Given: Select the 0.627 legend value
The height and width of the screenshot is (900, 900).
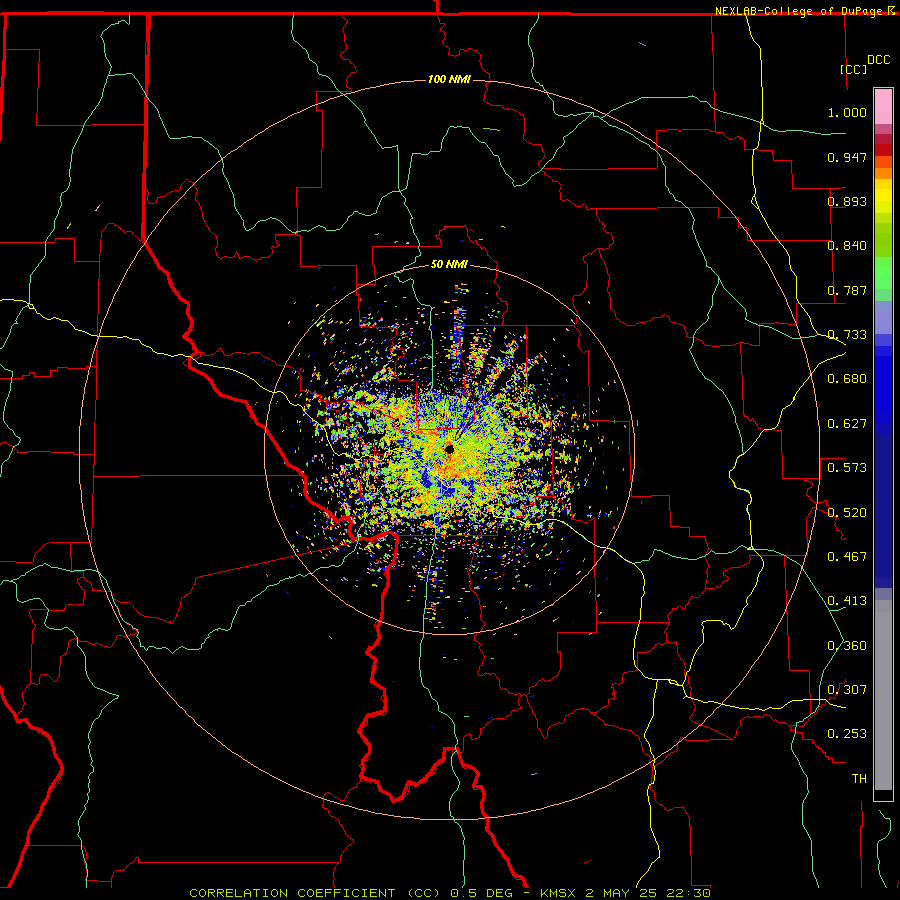Looking at the screenshot, I should point(847,424).
